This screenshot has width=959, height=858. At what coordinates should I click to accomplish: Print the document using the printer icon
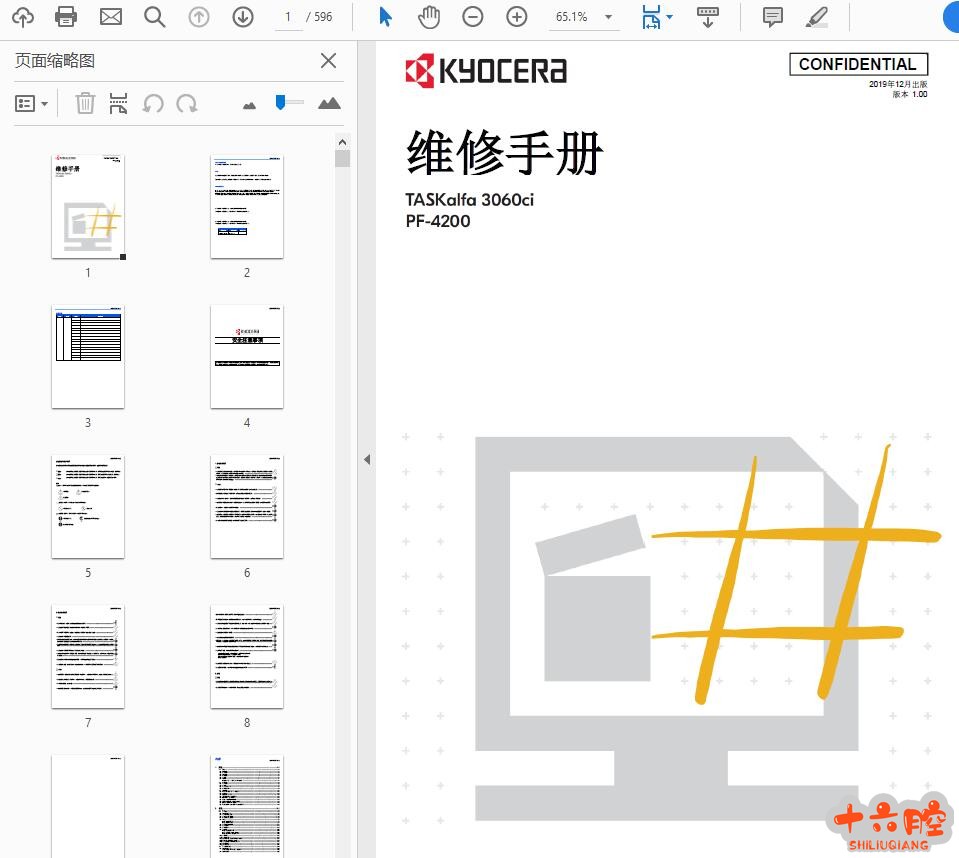click(66, 17)
